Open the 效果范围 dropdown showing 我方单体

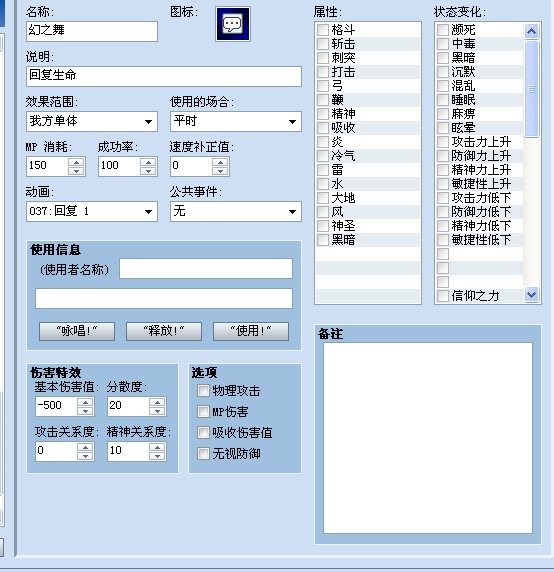[92, 121]
